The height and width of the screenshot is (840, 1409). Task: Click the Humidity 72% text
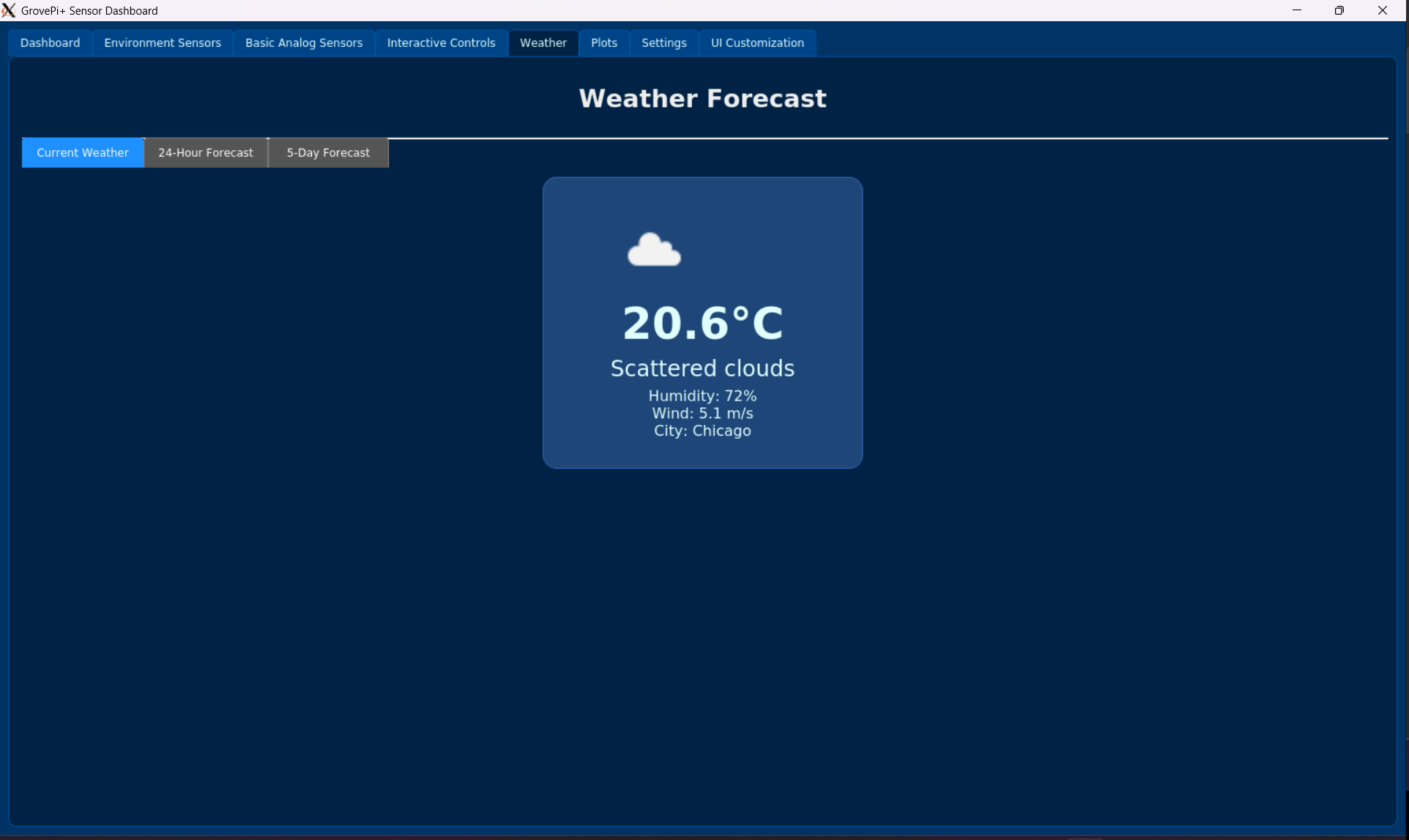(702, 395)
